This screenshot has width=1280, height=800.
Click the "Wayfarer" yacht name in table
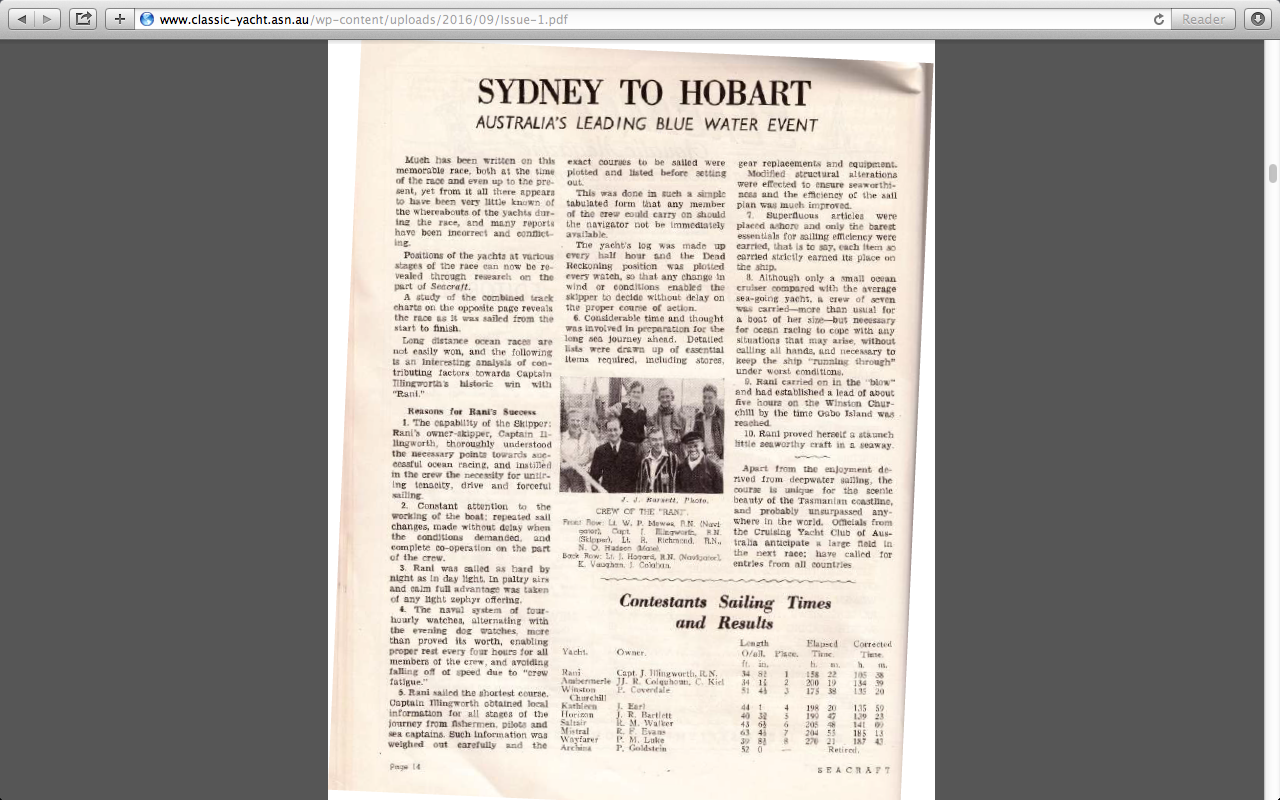coord(580,742)
